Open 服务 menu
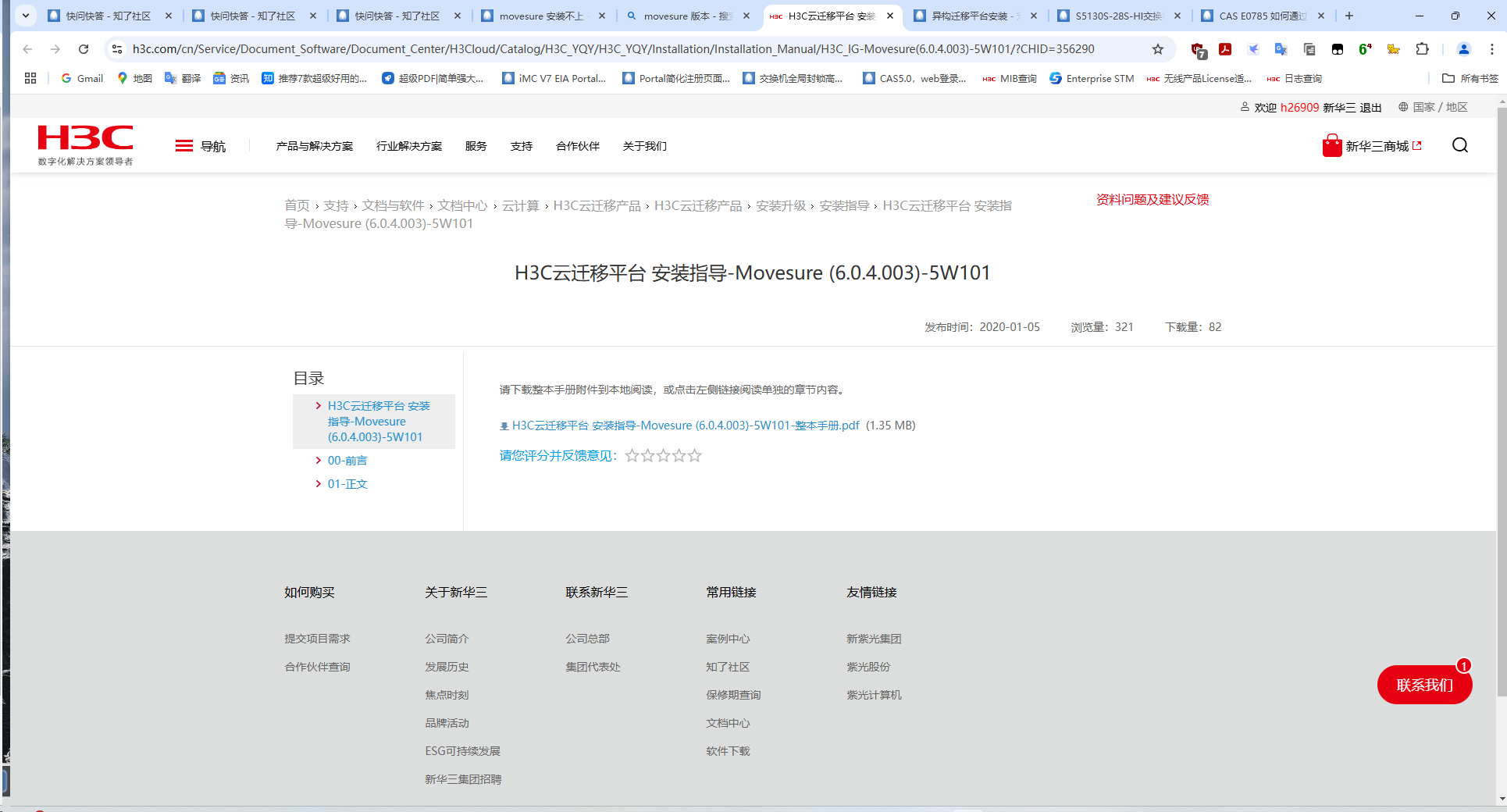The image size is (1507, 812). pos(476,146)
